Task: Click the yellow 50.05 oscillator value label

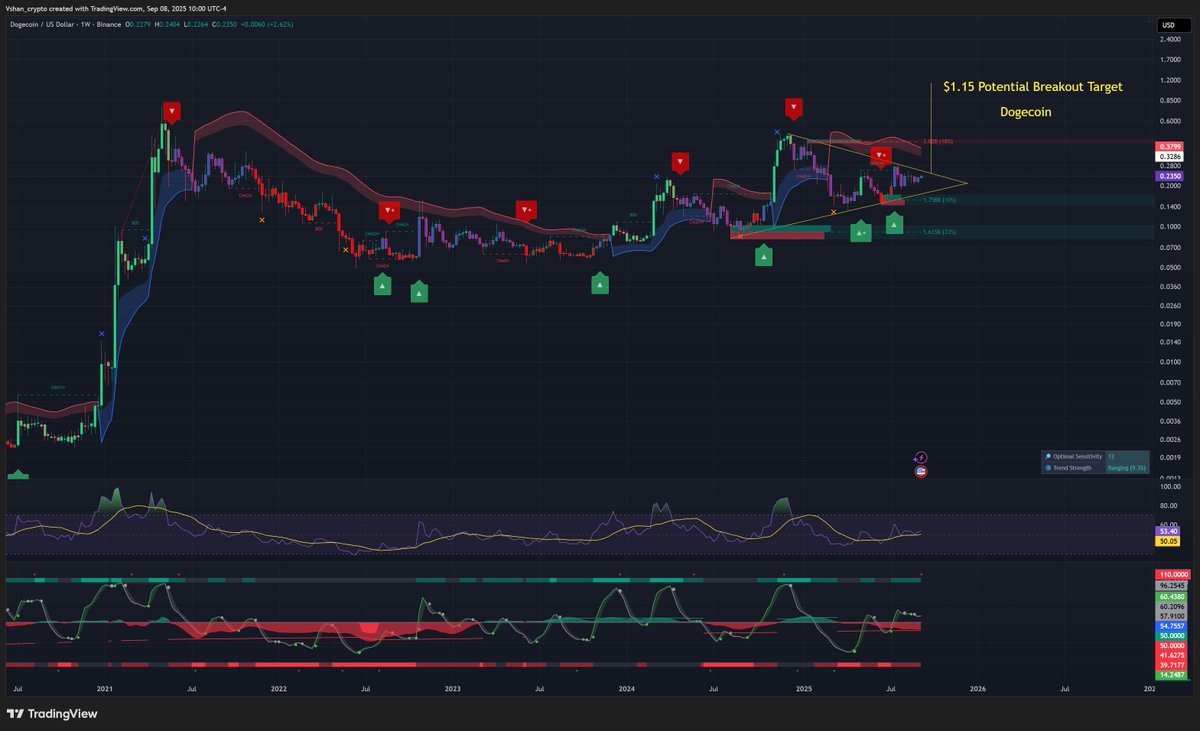Action: (1169, 541)
